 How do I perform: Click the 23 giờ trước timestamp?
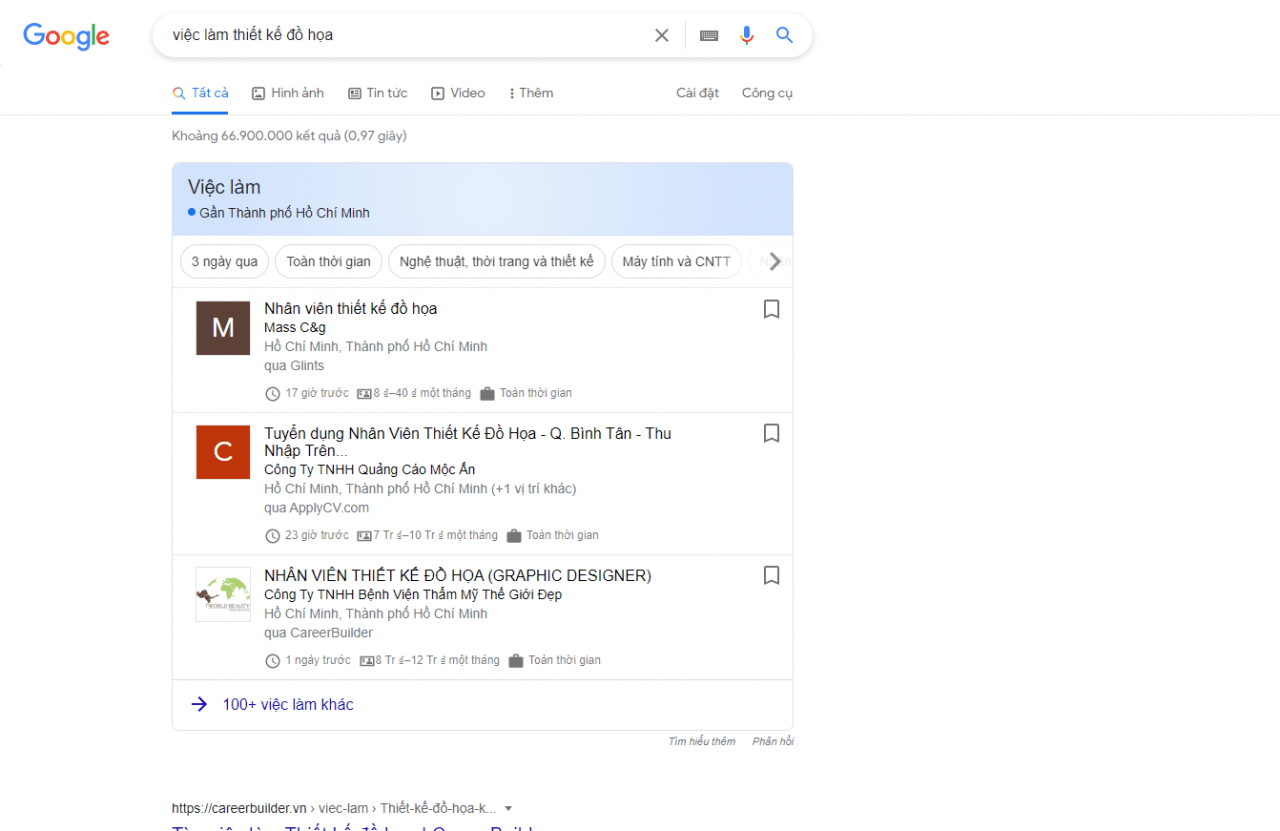(x=317, y=535)
